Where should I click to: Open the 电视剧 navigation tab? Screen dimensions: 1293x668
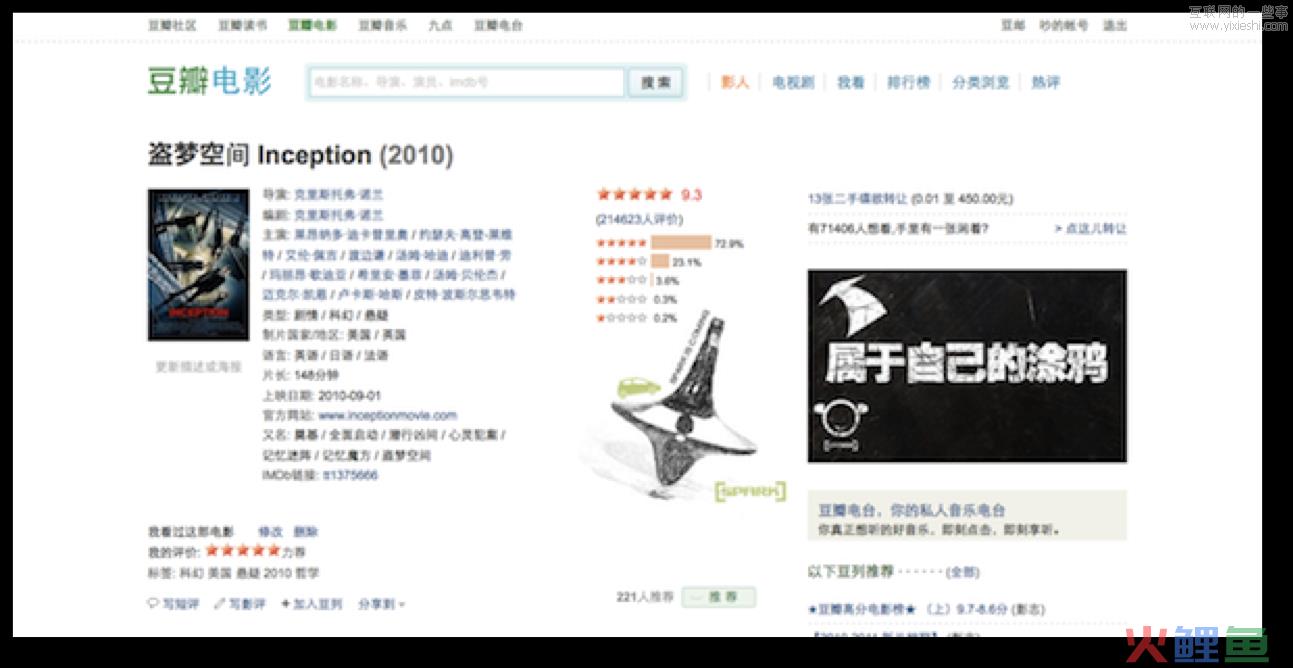pos(793,82)
